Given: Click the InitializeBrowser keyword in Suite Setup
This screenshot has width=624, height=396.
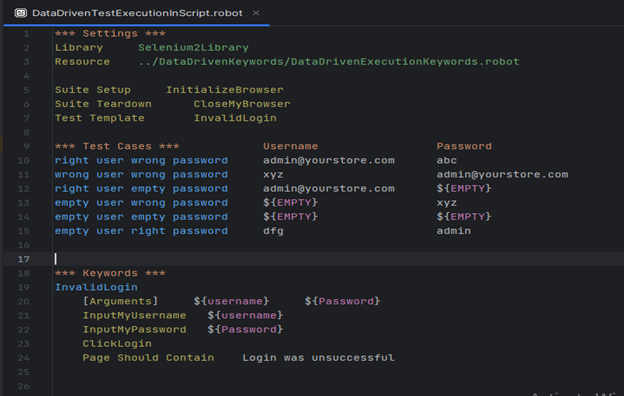Looking at the screenshot, I should pyautogui.click(x=225, y=90).
